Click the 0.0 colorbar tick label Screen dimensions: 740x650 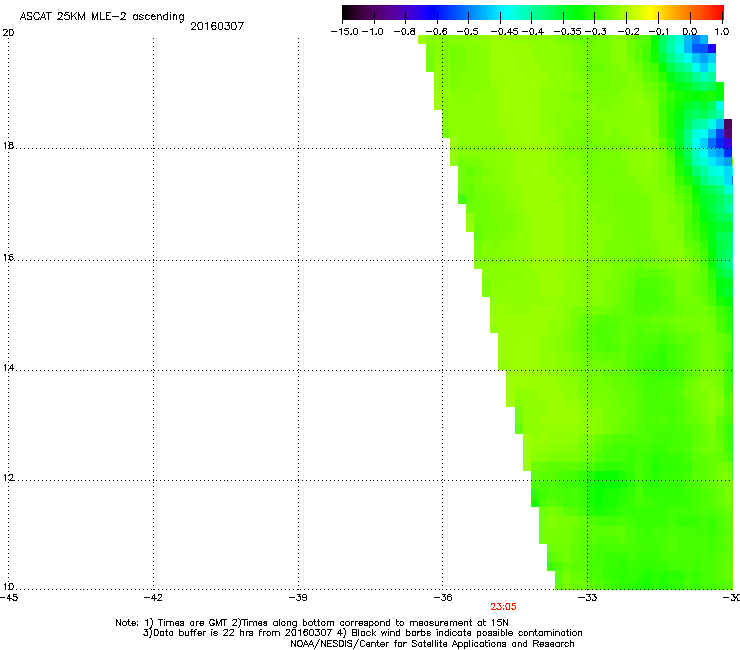(x=690, y=32)
